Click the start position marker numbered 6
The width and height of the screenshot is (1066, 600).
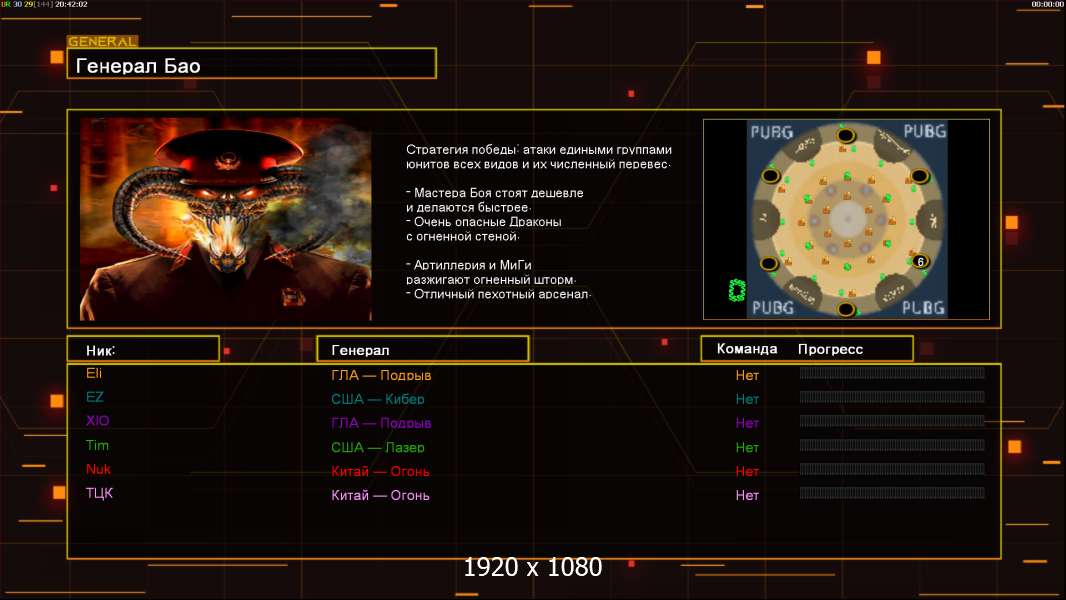(x=920, y=261)
